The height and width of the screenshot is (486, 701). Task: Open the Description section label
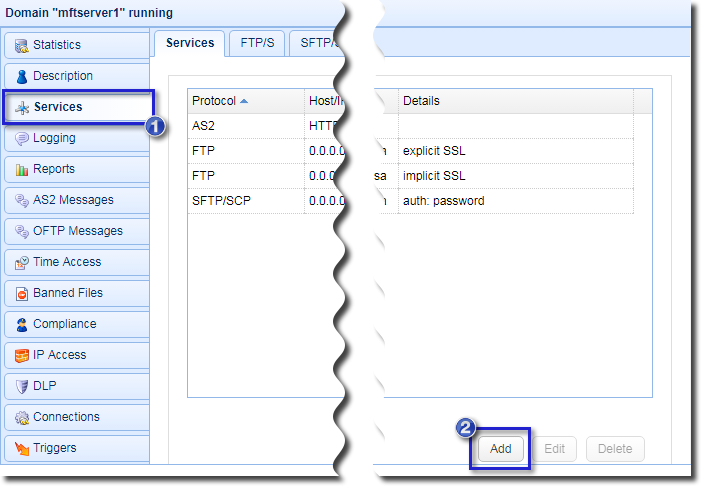coord(63,76)
